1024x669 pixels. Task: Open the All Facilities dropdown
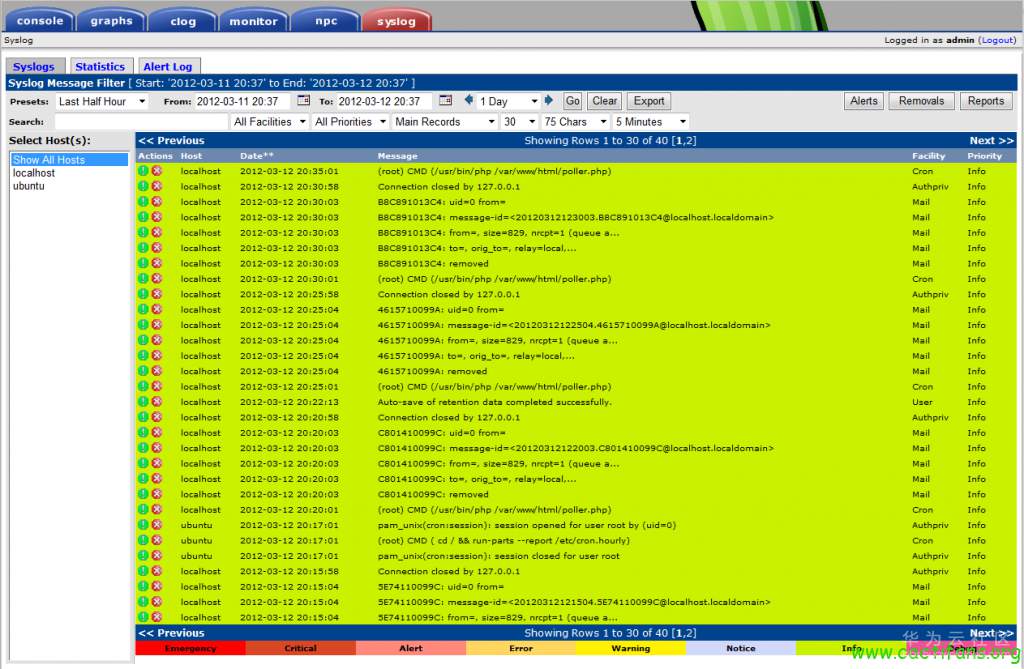[269, 122]
